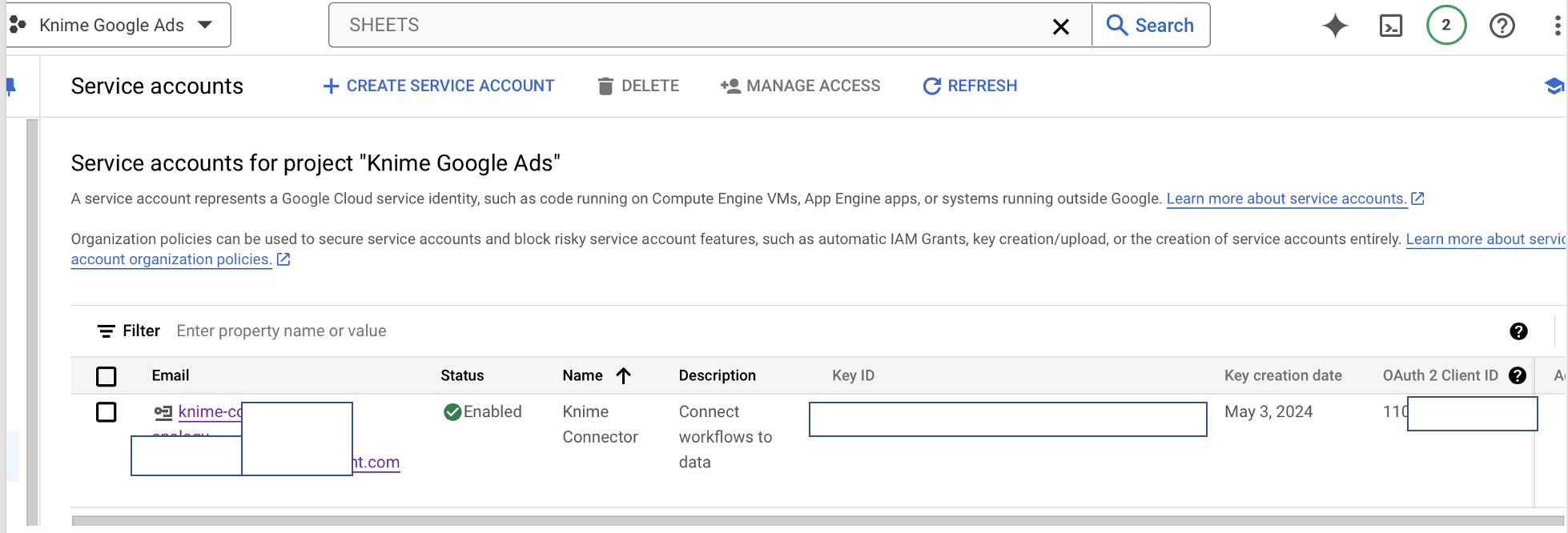Click the Name column sort arrow
Image resolution: width=1568 pixels, height=533 pixels.
[624, 375]
